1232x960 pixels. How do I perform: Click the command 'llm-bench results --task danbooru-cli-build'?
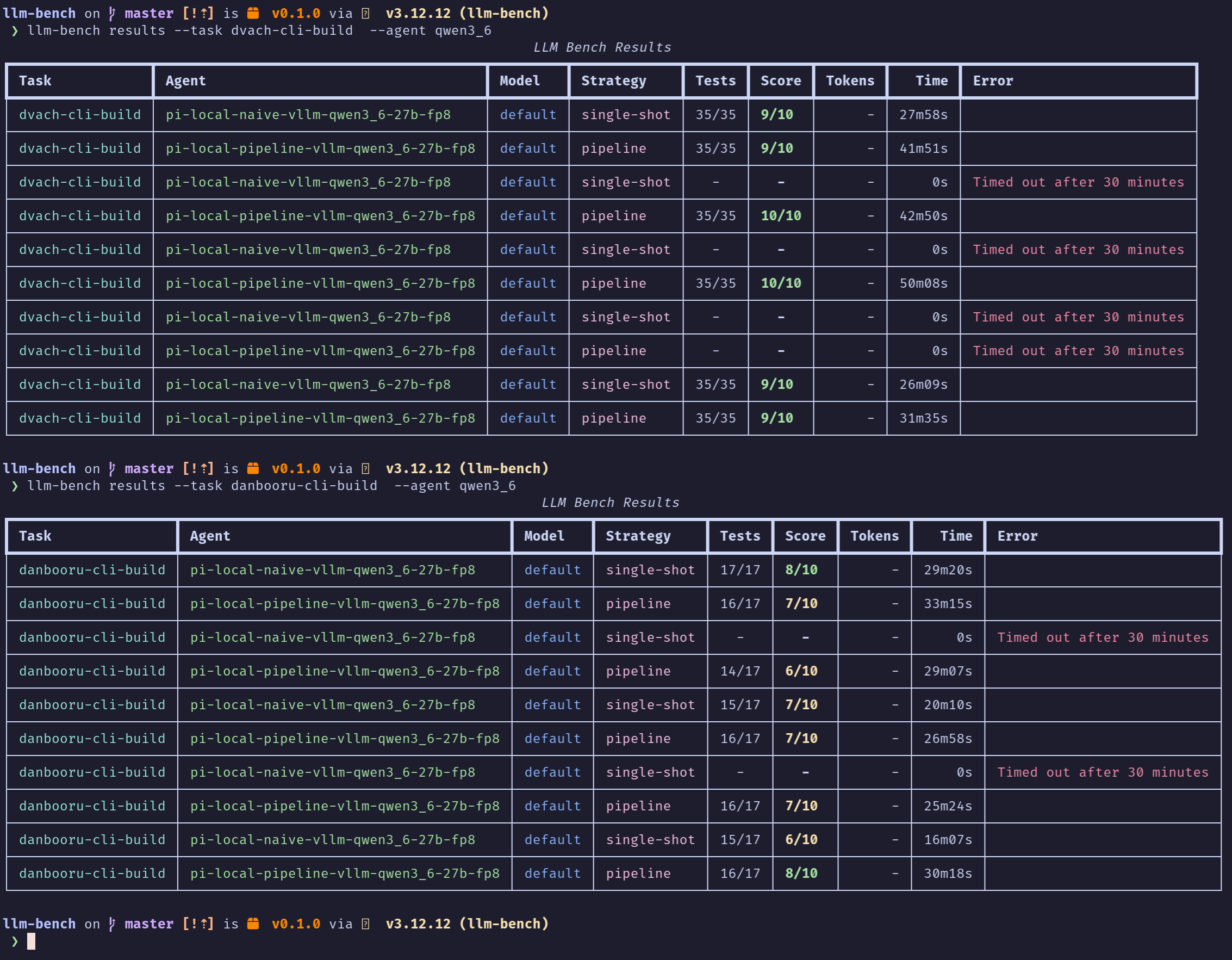pos(202,486)
